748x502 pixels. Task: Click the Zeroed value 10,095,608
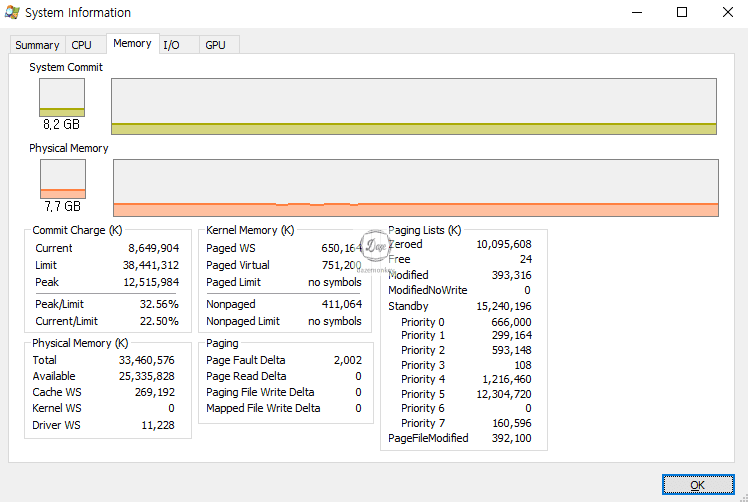504,244
